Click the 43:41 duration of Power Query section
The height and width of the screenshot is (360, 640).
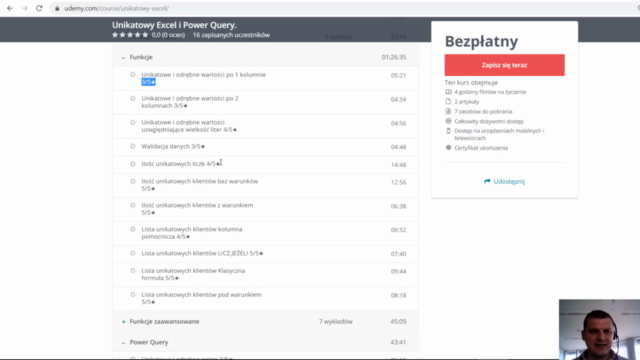tap(398, 342)
